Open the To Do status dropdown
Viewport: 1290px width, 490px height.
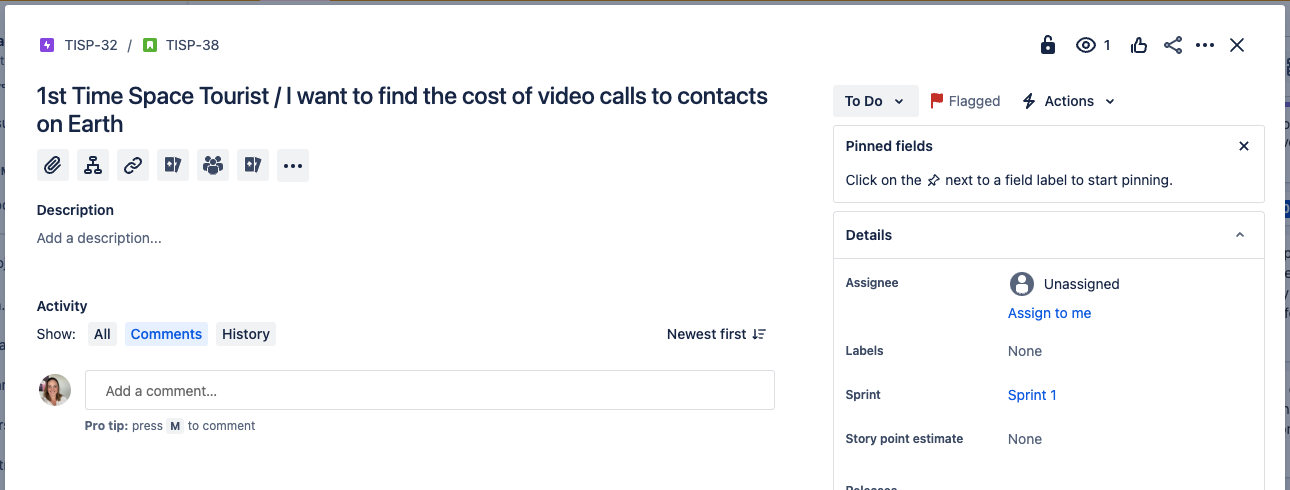pyautogui.click(x=875, y=101)
